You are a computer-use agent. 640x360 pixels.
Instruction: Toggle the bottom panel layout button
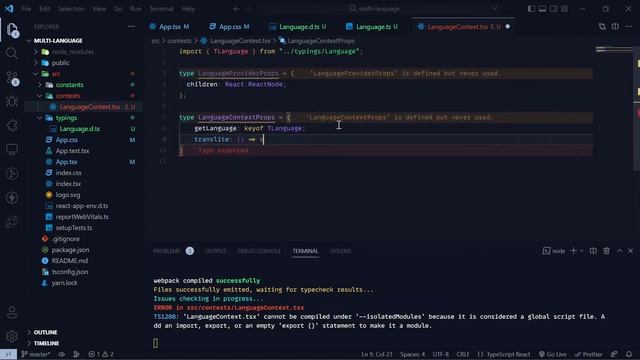pyautogui.click(x=542, y=9)
